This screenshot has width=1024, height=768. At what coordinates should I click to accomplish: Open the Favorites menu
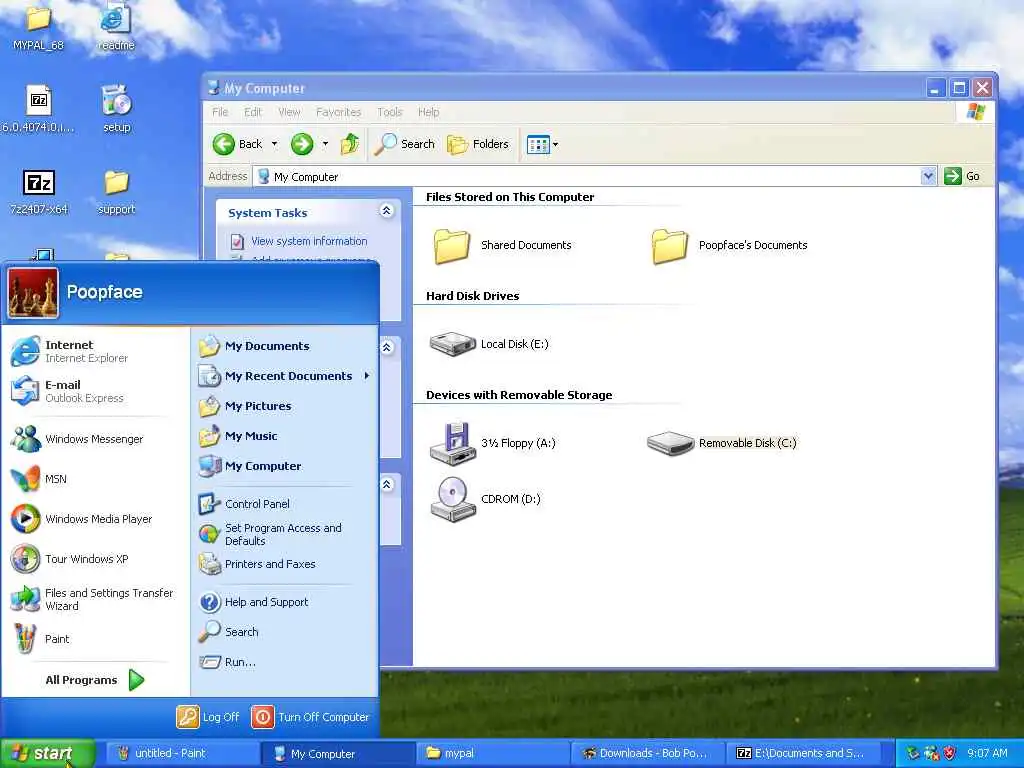point(338,112)
